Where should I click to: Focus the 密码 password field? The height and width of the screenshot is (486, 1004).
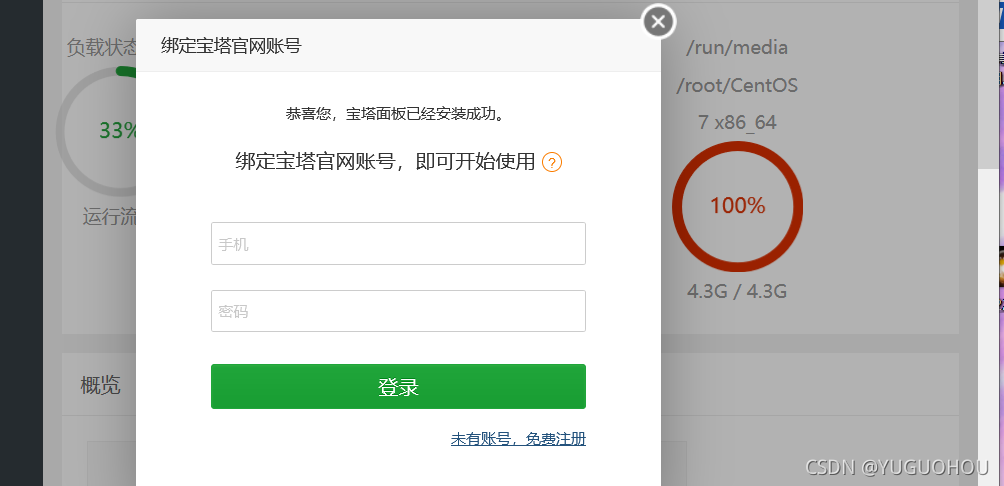click(x=398, y=311)
